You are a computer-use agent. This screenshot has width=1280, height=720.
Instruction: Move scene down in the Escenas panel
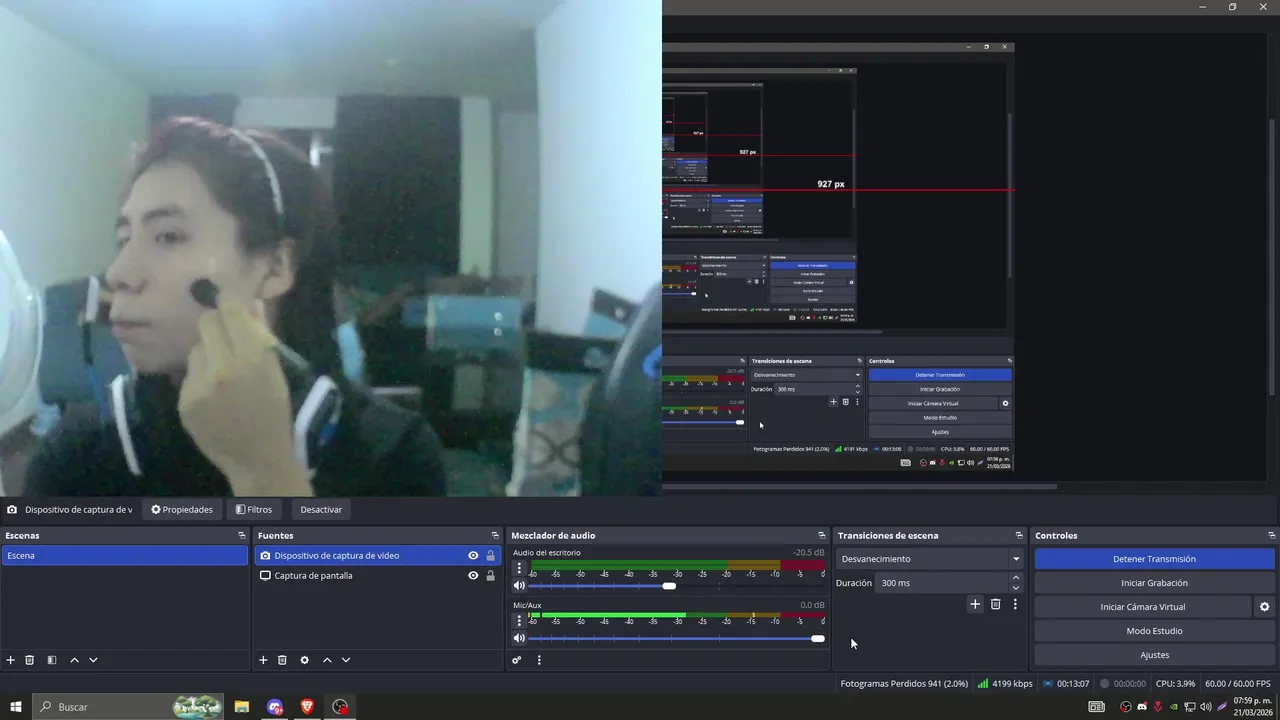coord(93,660)
